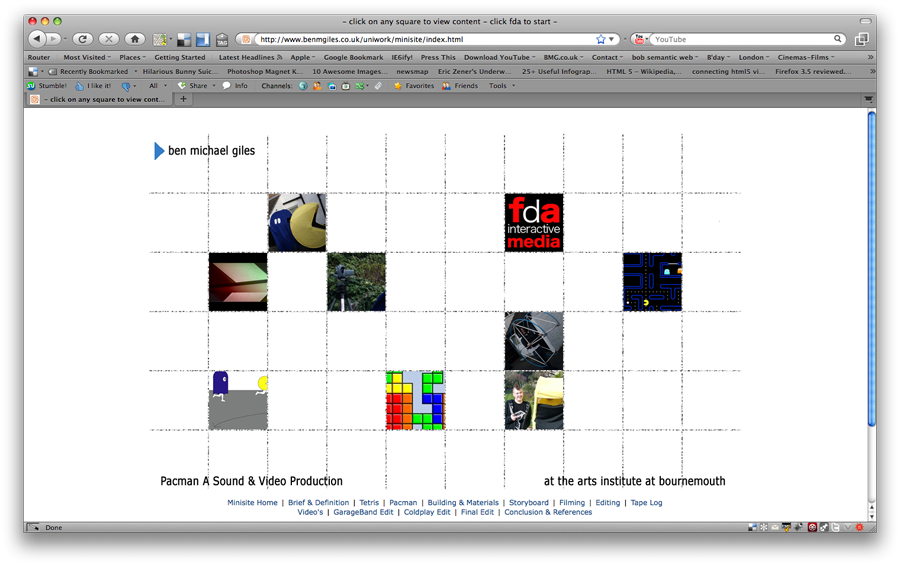Click inside the YouTube search field
Screen dimensions: 900x565
(742, 39)
